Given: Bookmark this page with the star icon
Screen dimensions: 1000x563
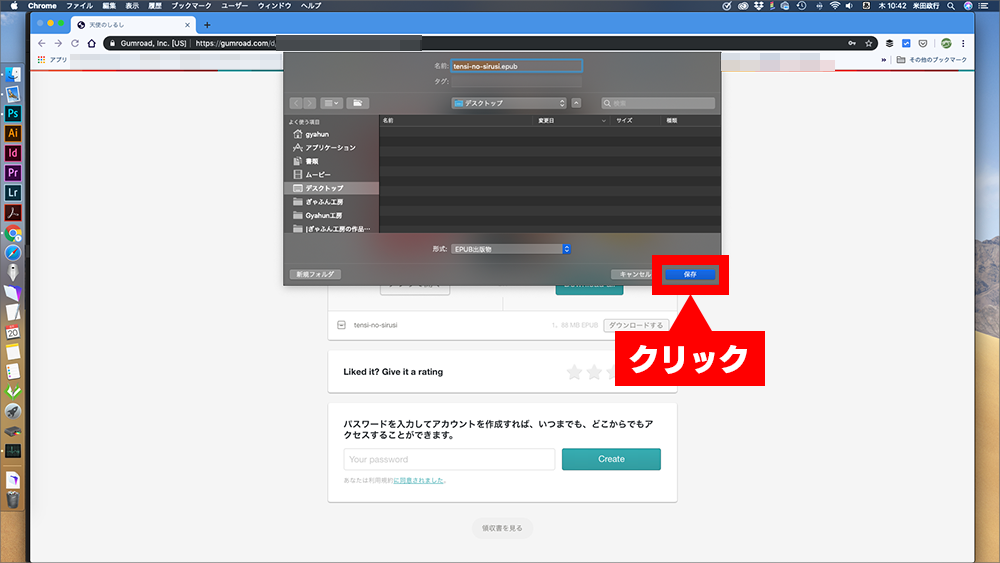Looking at the screenshot, I should click(869, 43).
